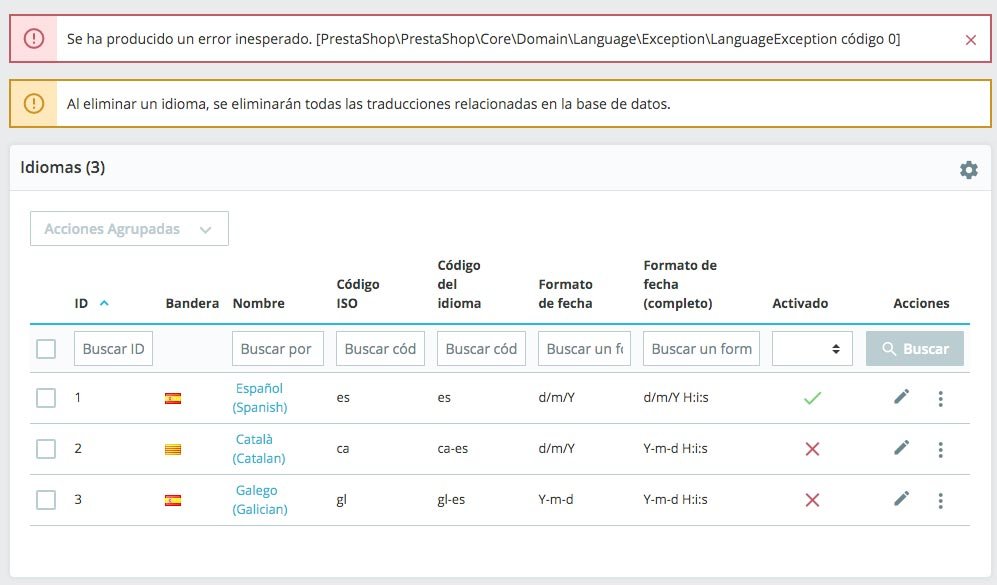Dismiss the unexpected error alert
Screen dimensions: 997x585
(971, 40)
